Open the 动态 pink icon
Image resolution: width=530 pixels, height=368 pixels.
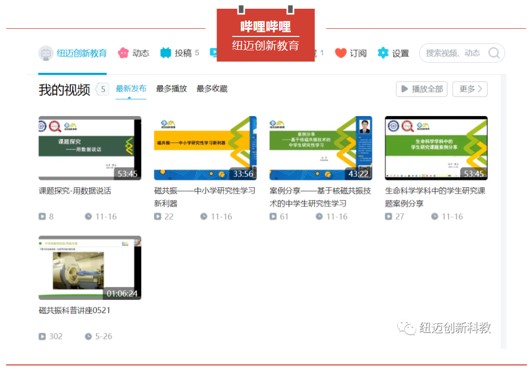click(x=123, y=53)
